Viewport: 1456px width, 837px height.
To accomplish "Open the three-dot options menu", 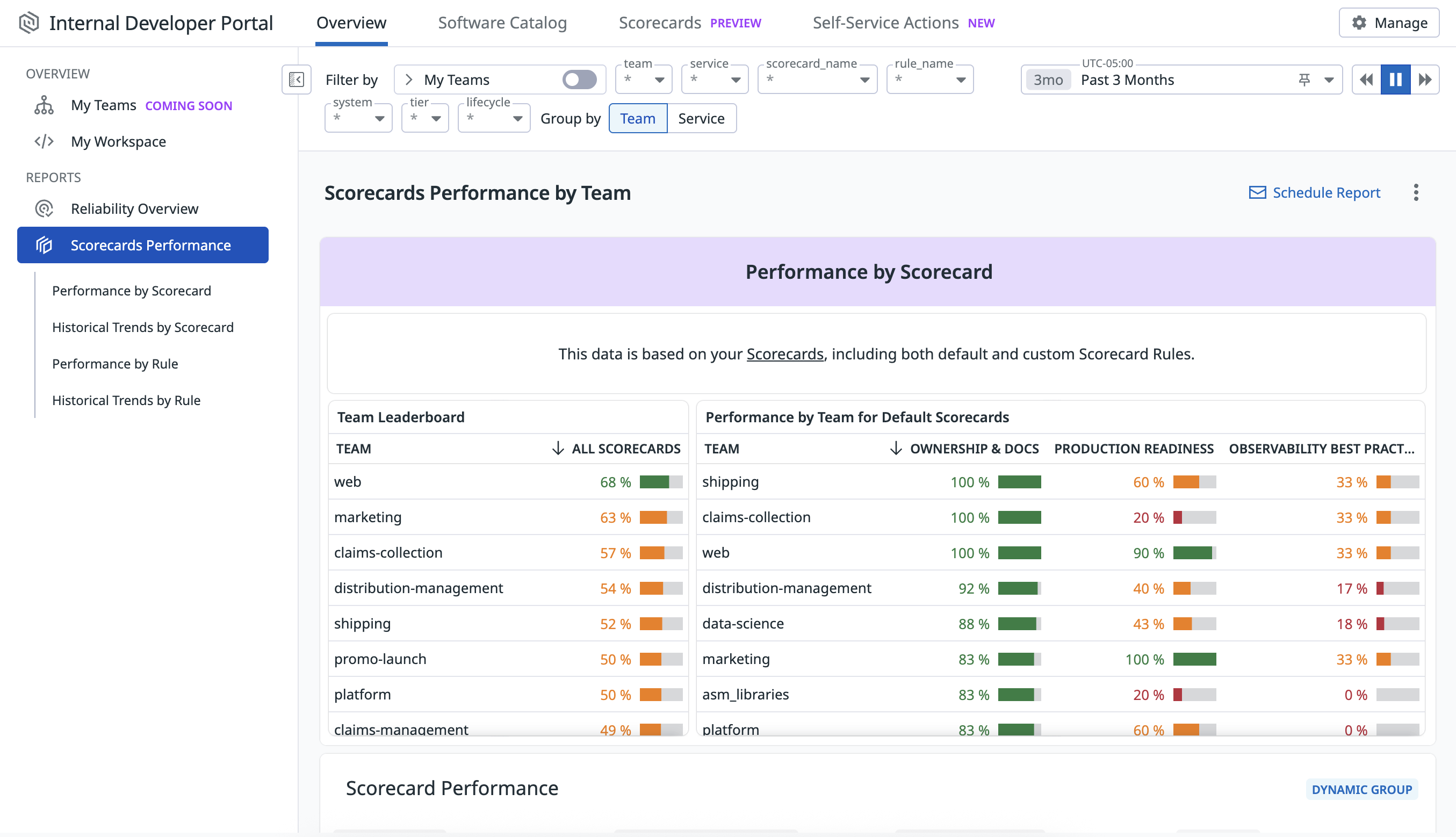I will [1416, 192].
